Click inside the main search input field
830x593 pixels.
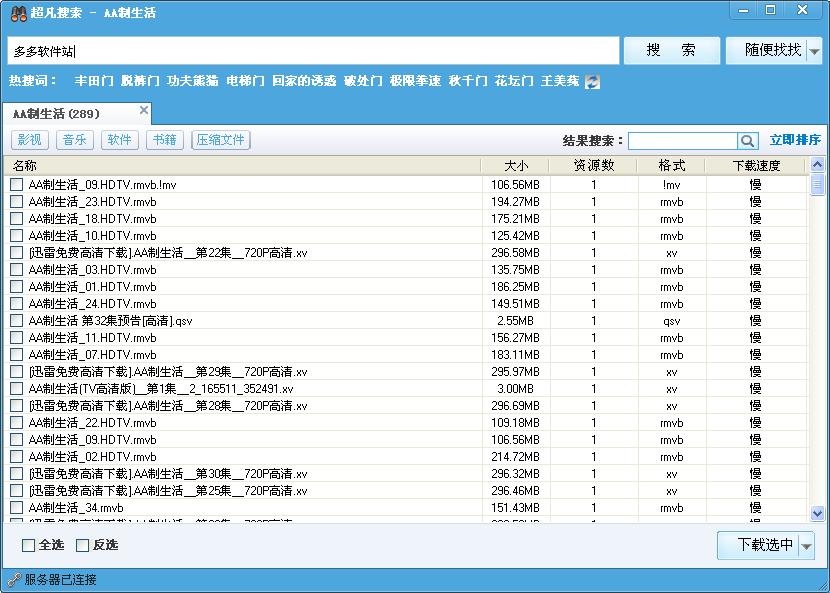point(300,49)
